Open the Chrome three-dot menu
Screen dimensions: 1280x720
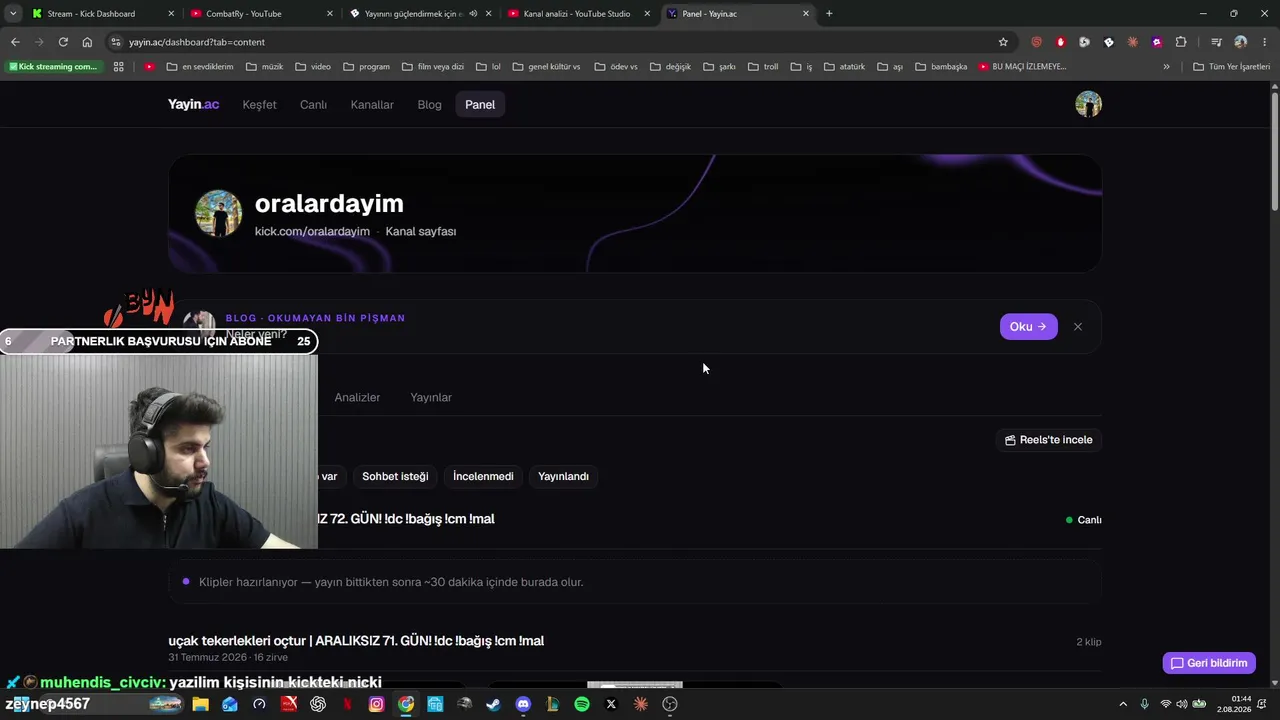1264,42
